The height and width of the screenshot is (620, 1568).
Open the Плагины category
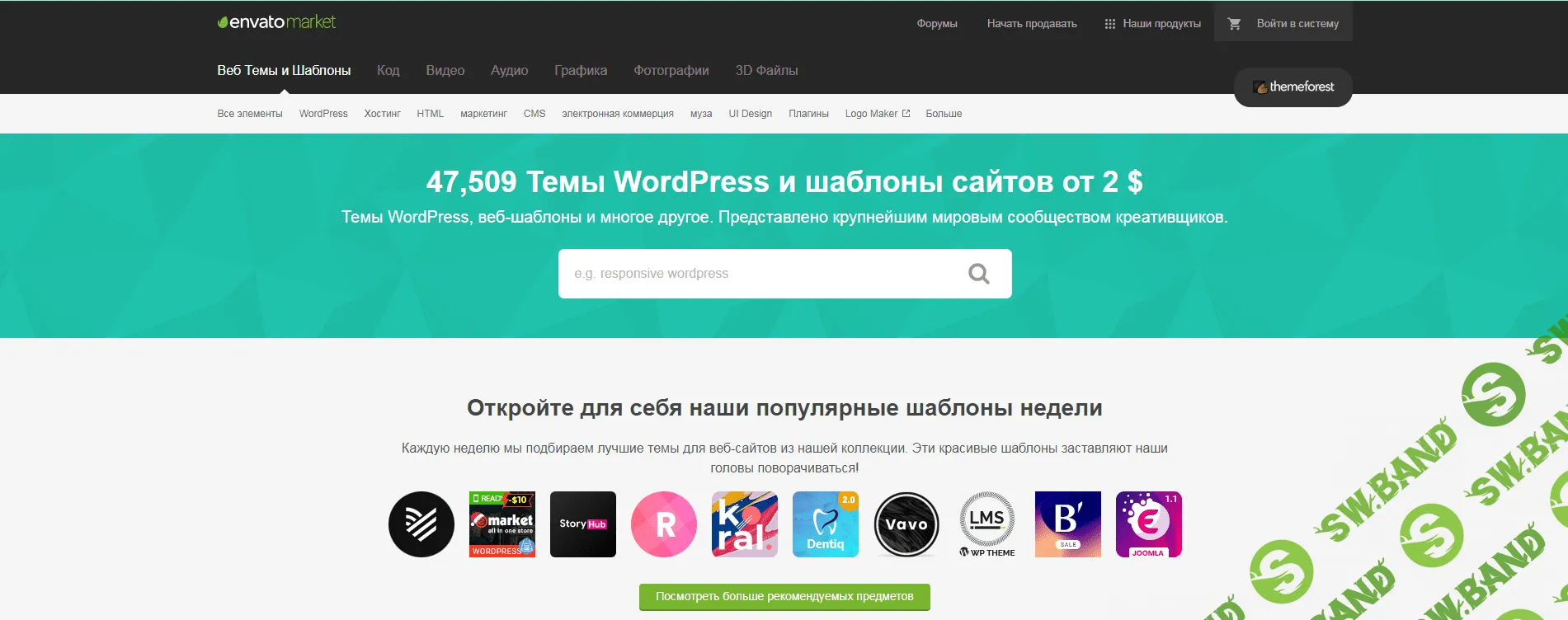pyautogui.click(x=808, y=114)
